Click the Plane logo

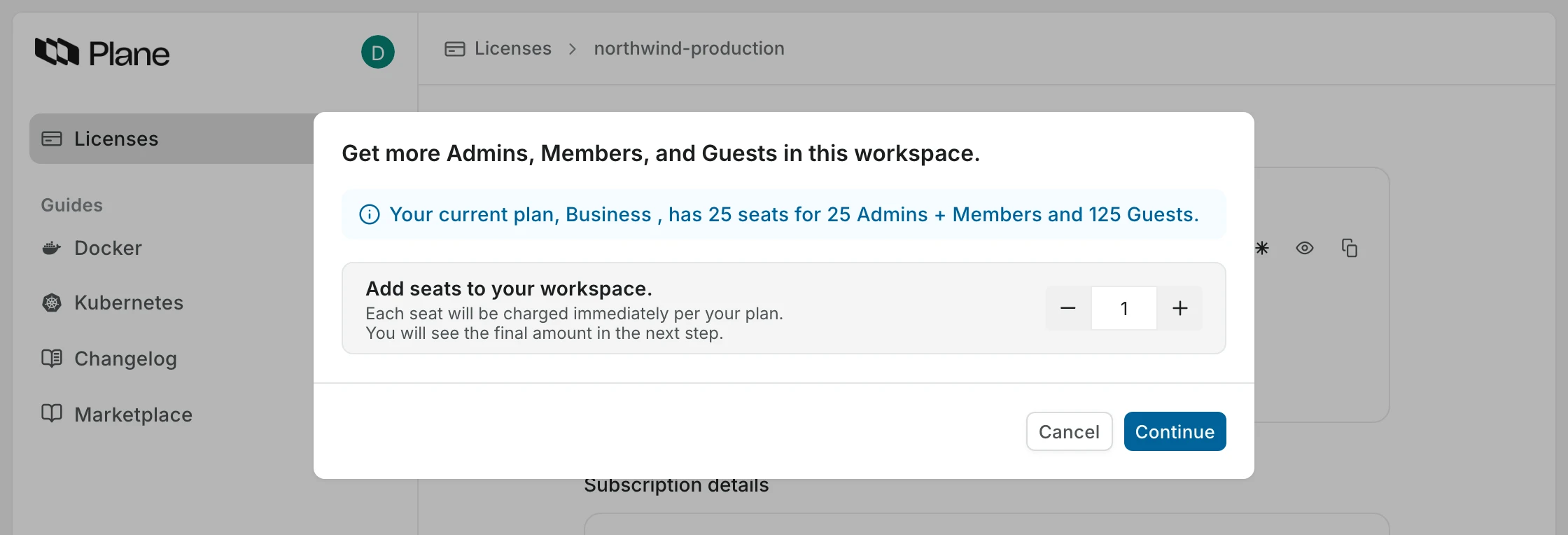pyautogui.click(x=102, y=53)
